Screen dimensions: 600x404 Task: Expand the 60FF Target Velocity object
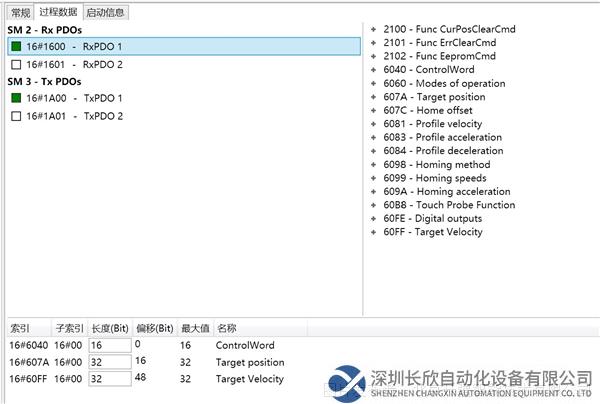point(374,232)
